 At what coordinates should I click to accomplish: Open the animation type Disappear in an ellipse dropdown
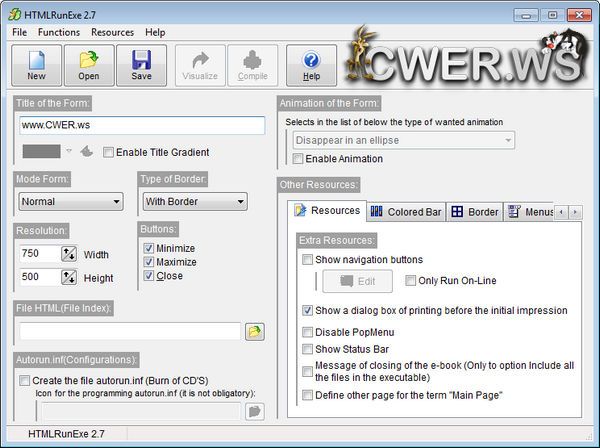point(404,140)
